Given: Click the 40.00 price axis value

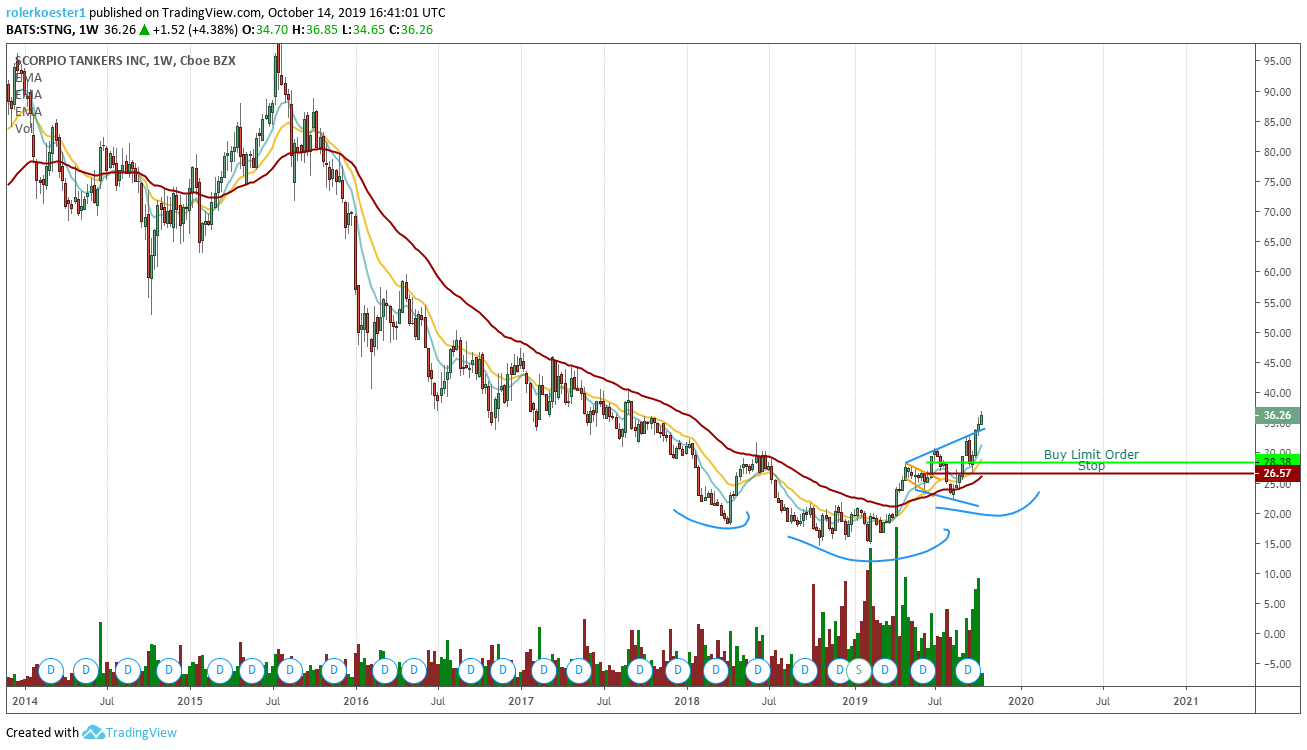Looking at the screenshot, I should 1279,393.
